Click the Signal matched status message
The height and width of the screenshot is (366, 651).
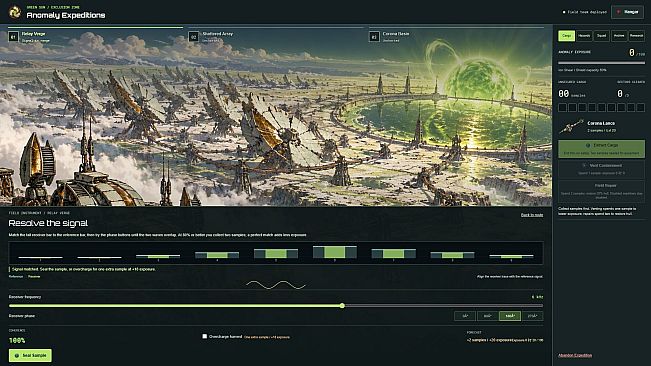83,269
